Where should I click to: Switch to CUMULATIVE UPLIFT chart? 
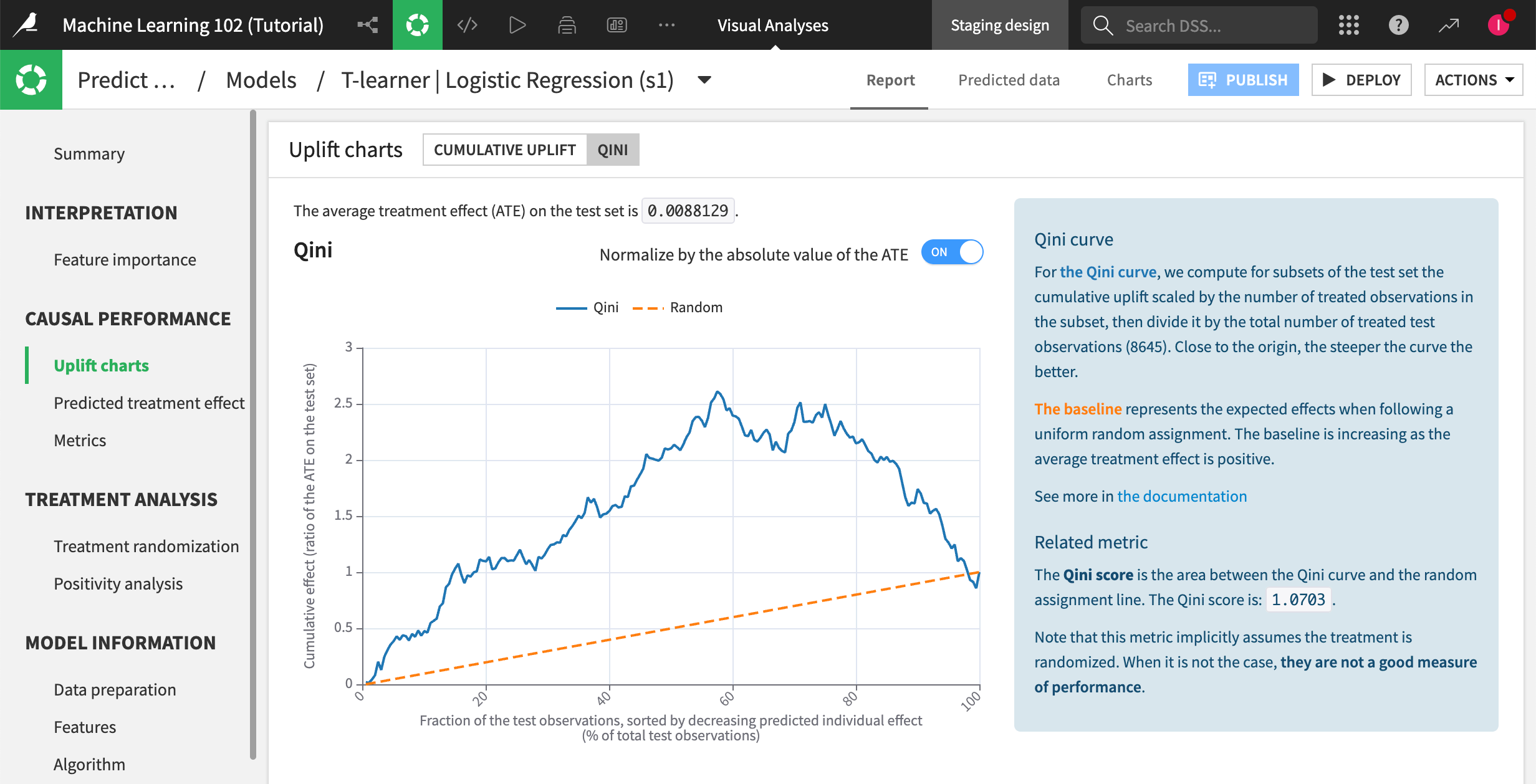point(505,150)
